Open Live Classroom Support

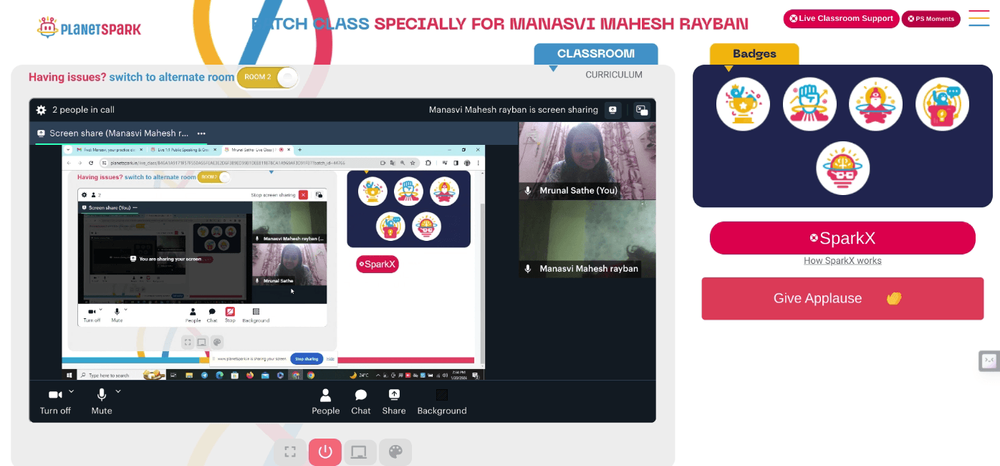tap(841, 18)
